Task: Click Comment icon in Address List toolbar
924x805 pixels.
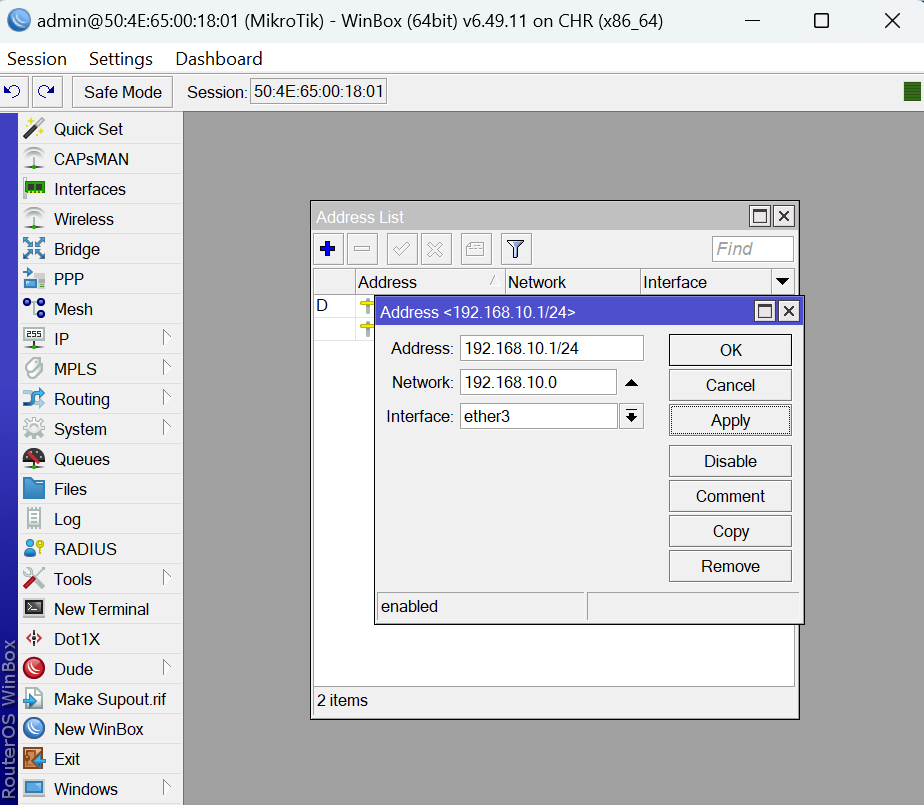Action: click(475, 249)
